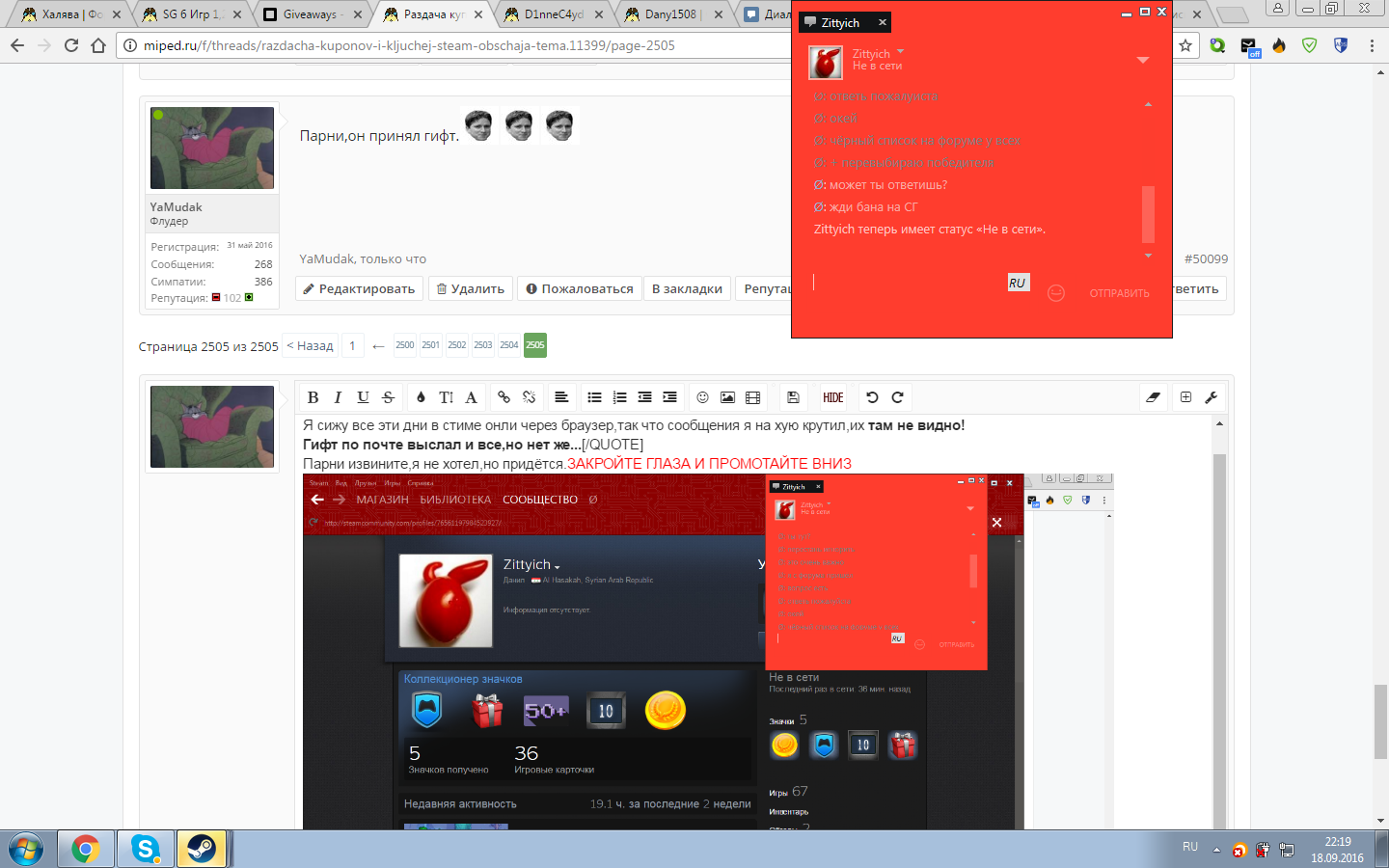The width and height of the screenshot is (1389, 868).
Task: Open the YaMudak username link
Action: pos(176,206)
